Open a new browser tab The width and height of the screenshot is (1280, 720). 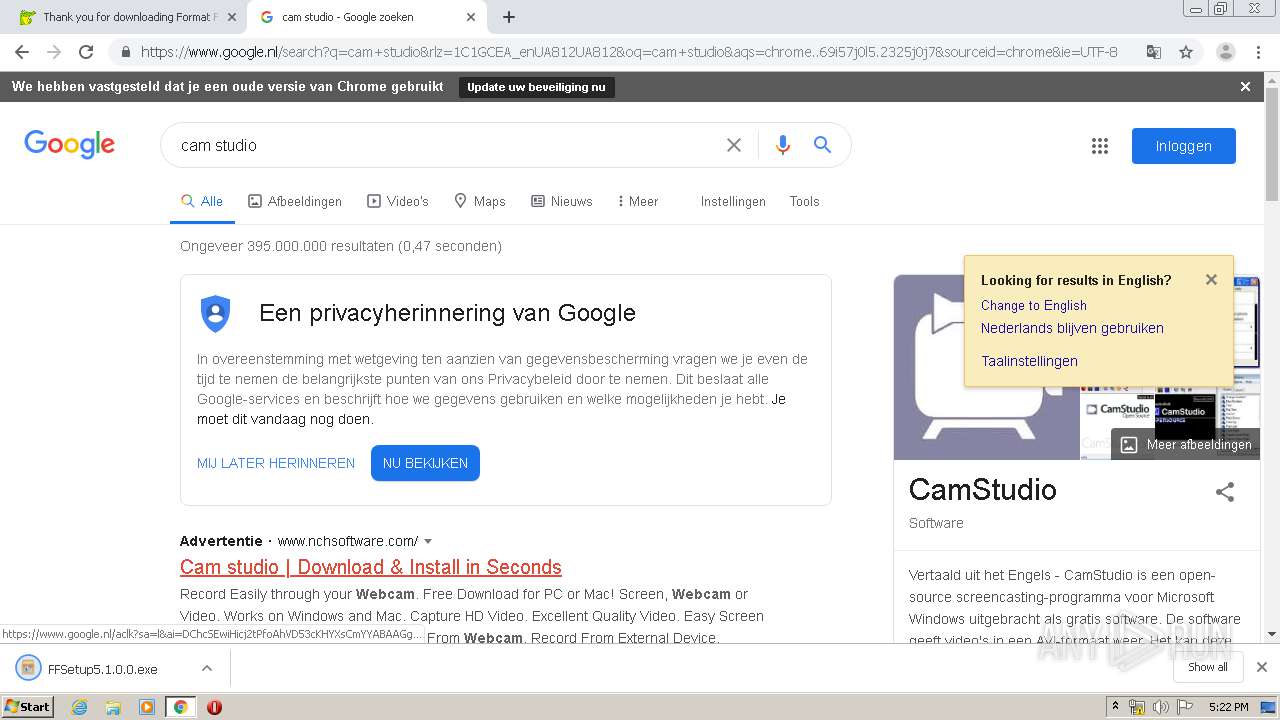click(509, 17)
